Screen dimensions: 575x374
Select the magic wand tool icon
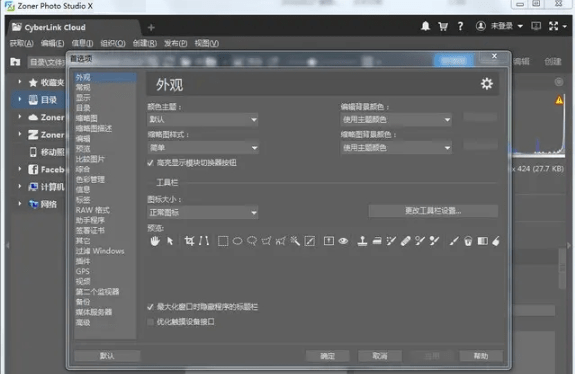coord(295,241)
